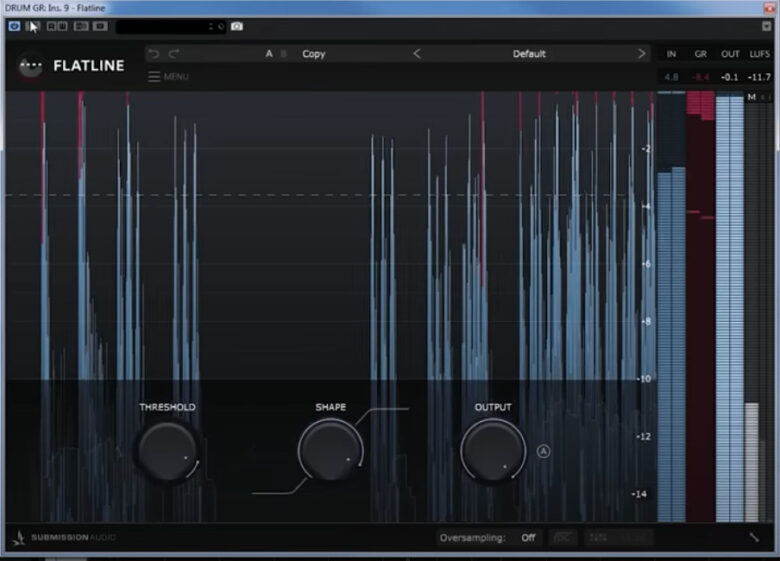Open the host preset name field
The width and height of the screenshot is (780, 561).
(x=171, y=26)
